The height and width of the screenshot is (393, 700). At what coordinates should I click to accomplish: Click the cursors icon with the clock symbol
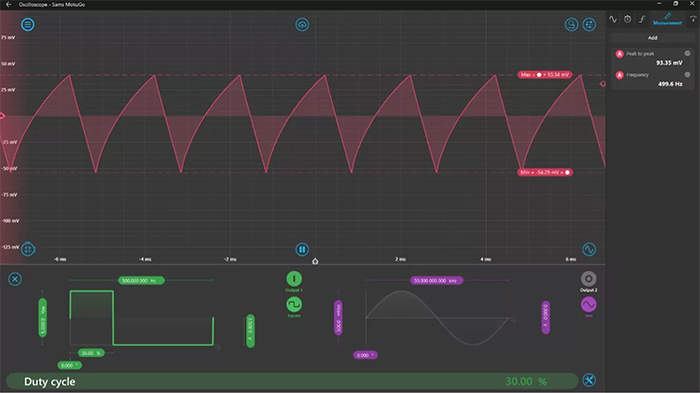571,25
